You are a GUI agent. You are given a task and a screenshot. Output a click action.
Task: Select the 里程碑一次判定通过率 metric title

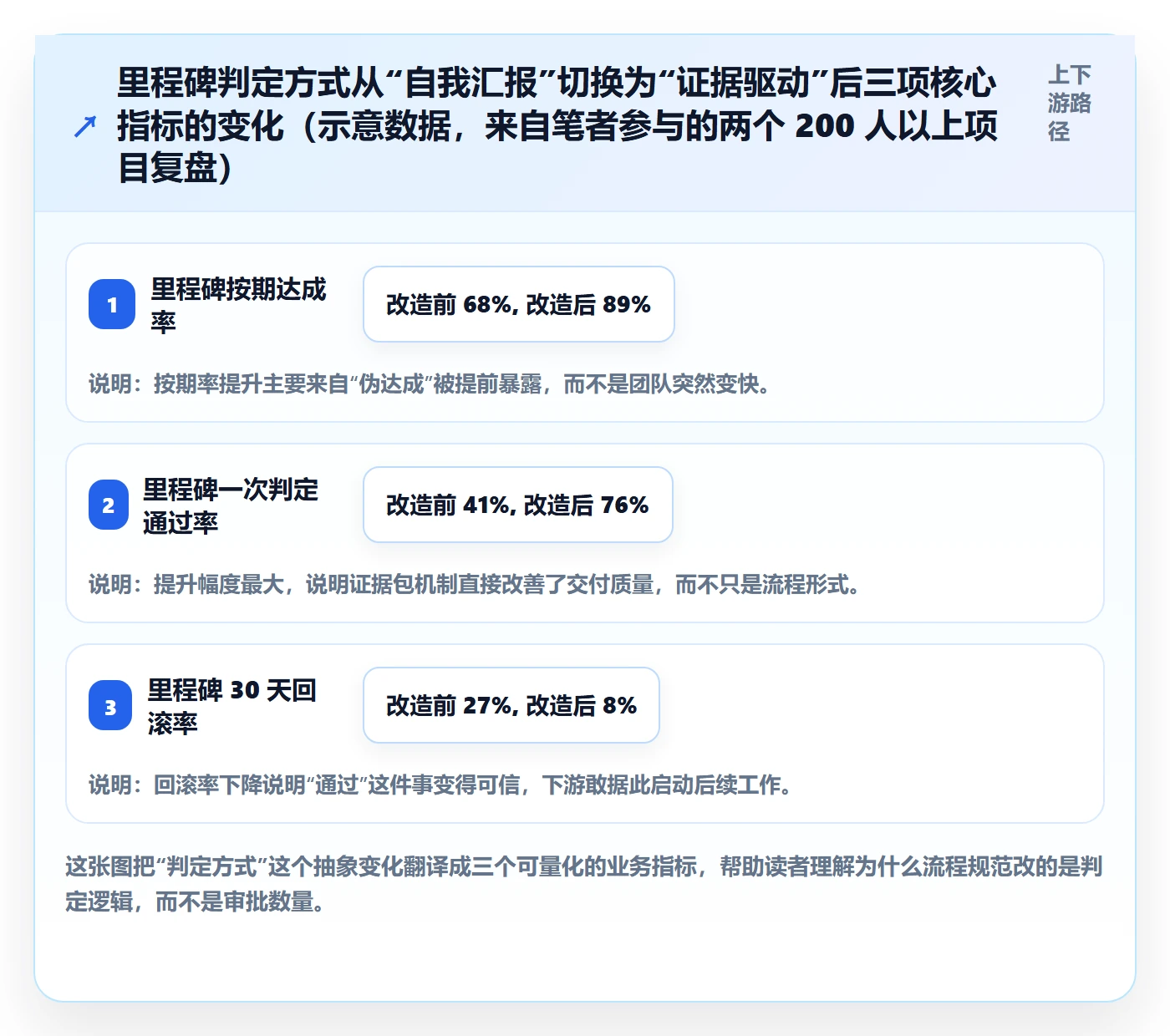(x=231, y=505)
